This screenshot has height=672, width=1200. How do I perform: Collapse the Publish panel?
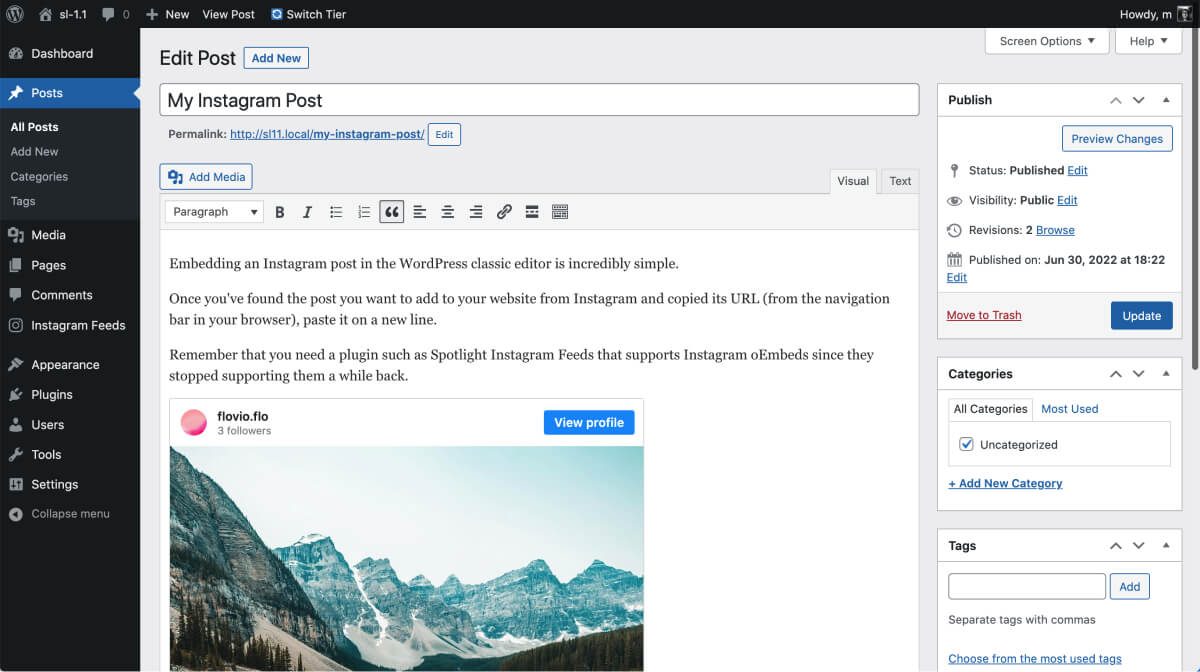[1166, 100]
